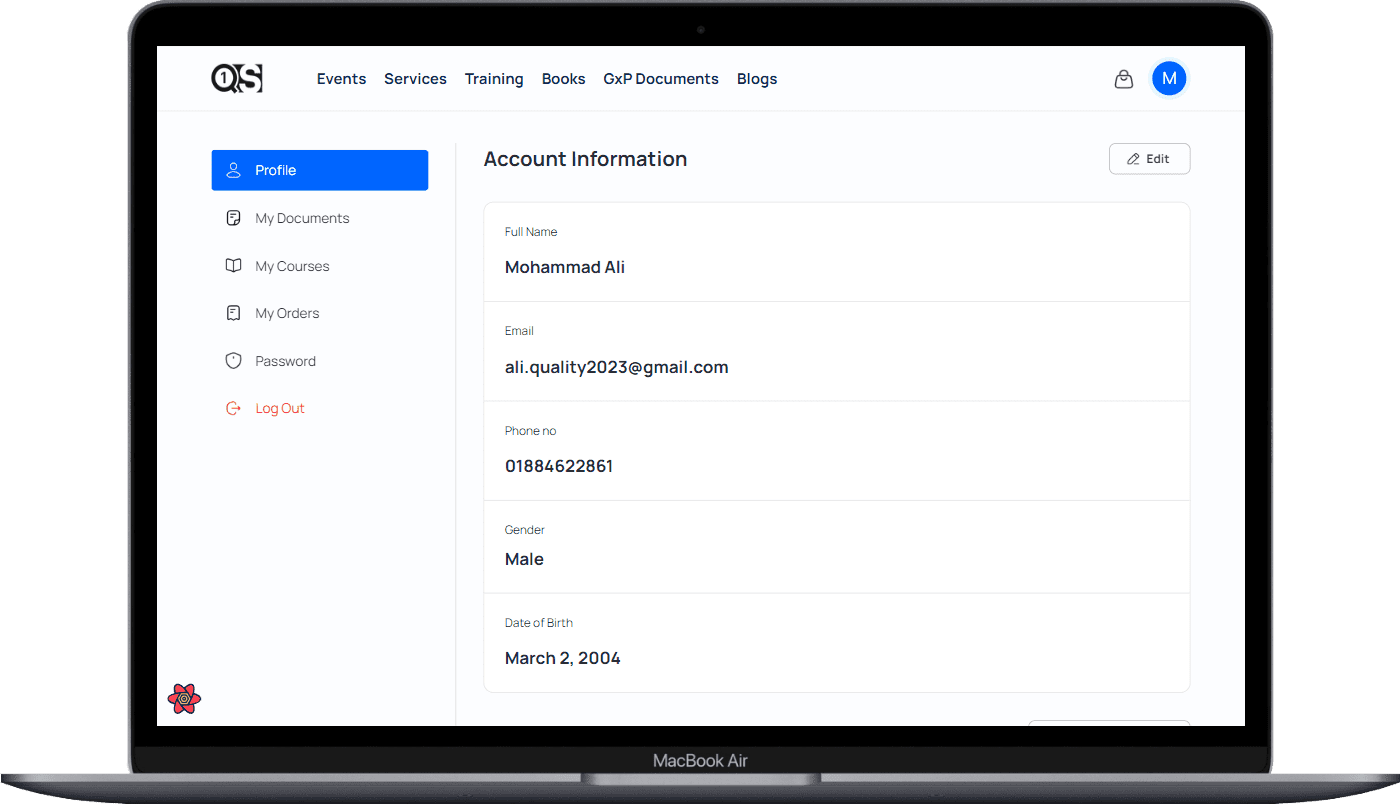The height and width of the screenshot is (804, 1400).
Task: Click the blue M user avatar
Action: click(1168, 78)
